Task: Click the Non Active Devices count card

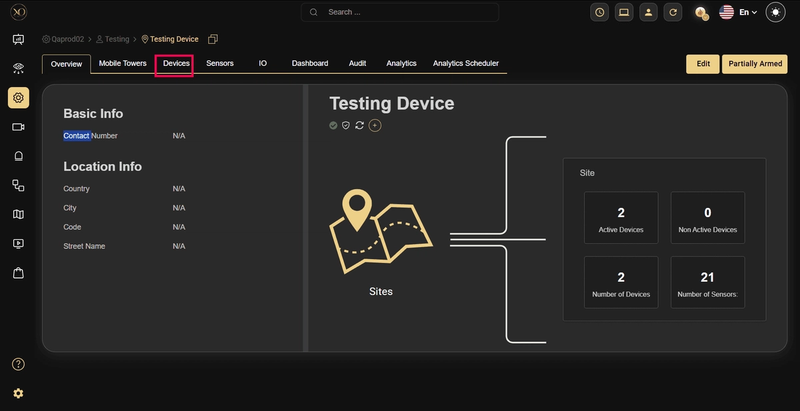Action: tap(707, 218)
